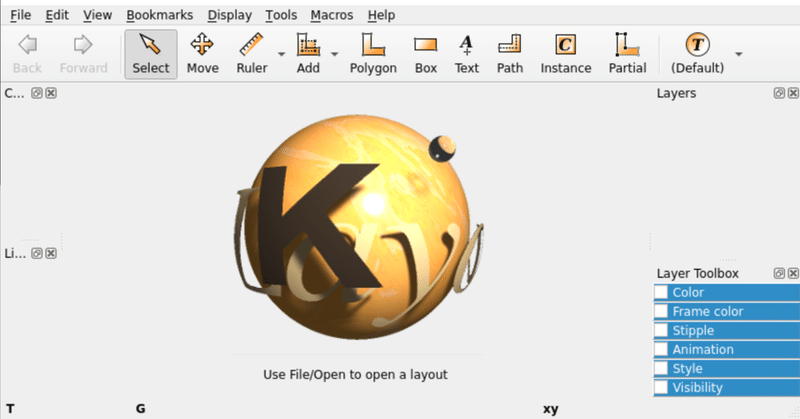Open the Ruler tool dropdown arrow

tap(281, 54)
